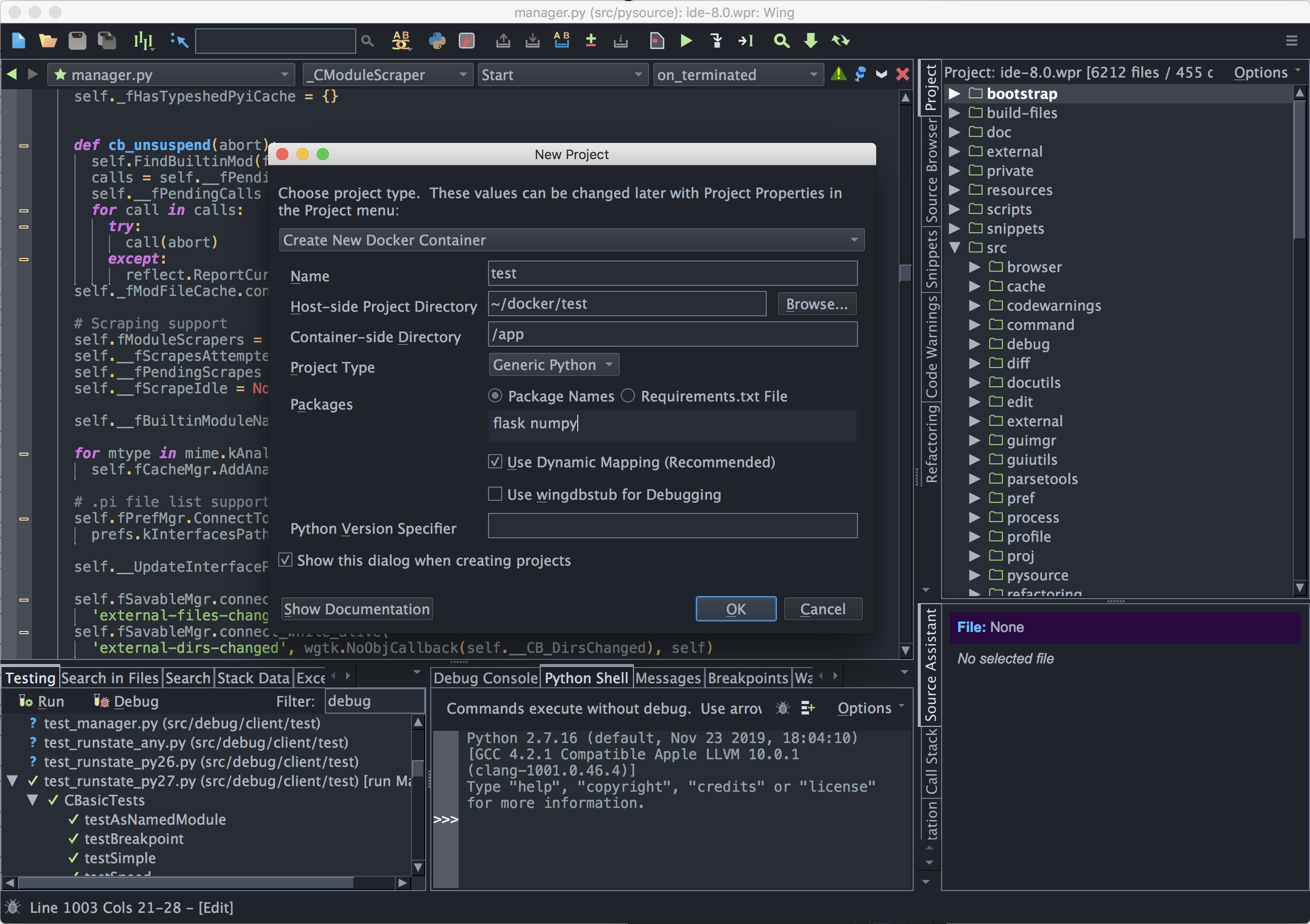Viewport: 1310px width, 924px height.
Task: Click the green magnifier search icon
Action: [x=781, y=41]
